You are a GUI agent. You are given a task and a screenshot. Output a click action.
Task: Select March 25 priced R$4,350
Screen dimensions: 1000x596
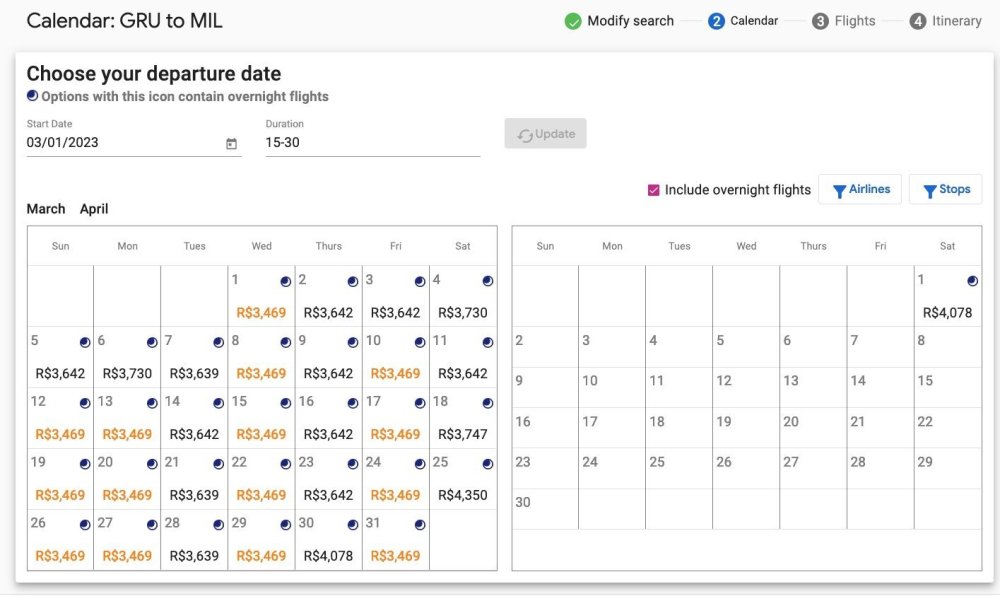(x=462, y=495)
